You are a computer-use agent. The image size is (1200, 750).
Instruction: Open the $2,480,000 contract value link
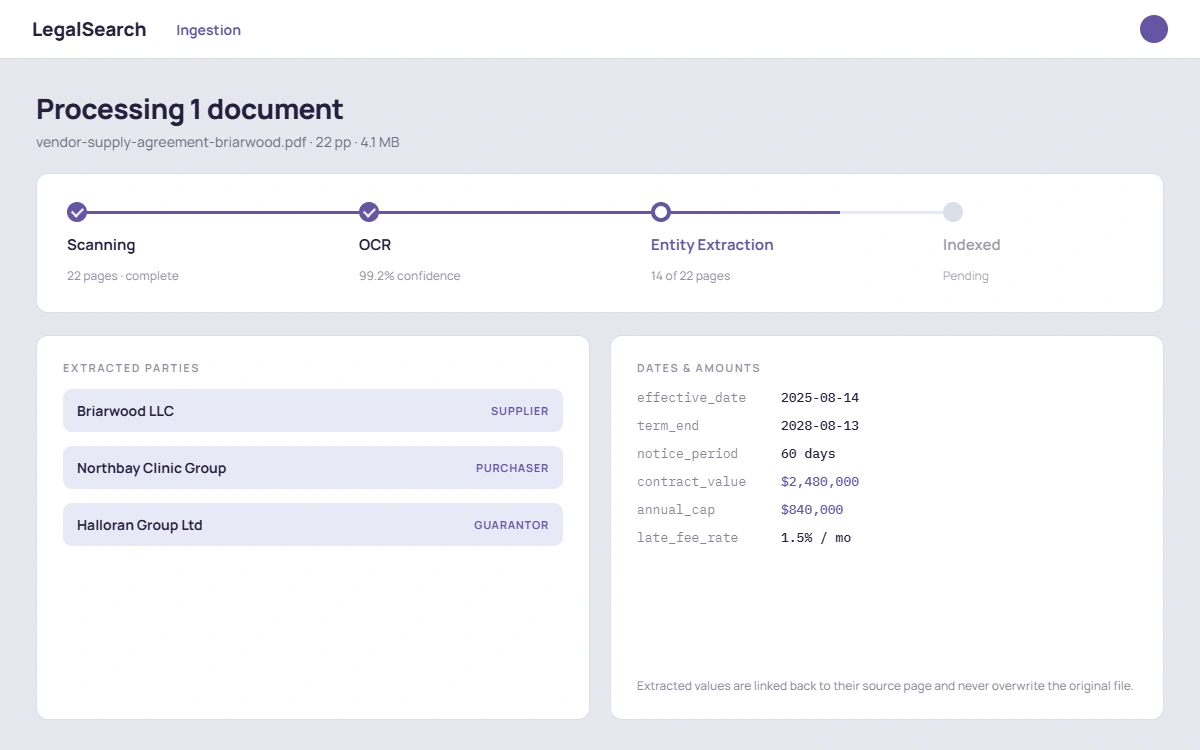820,482
